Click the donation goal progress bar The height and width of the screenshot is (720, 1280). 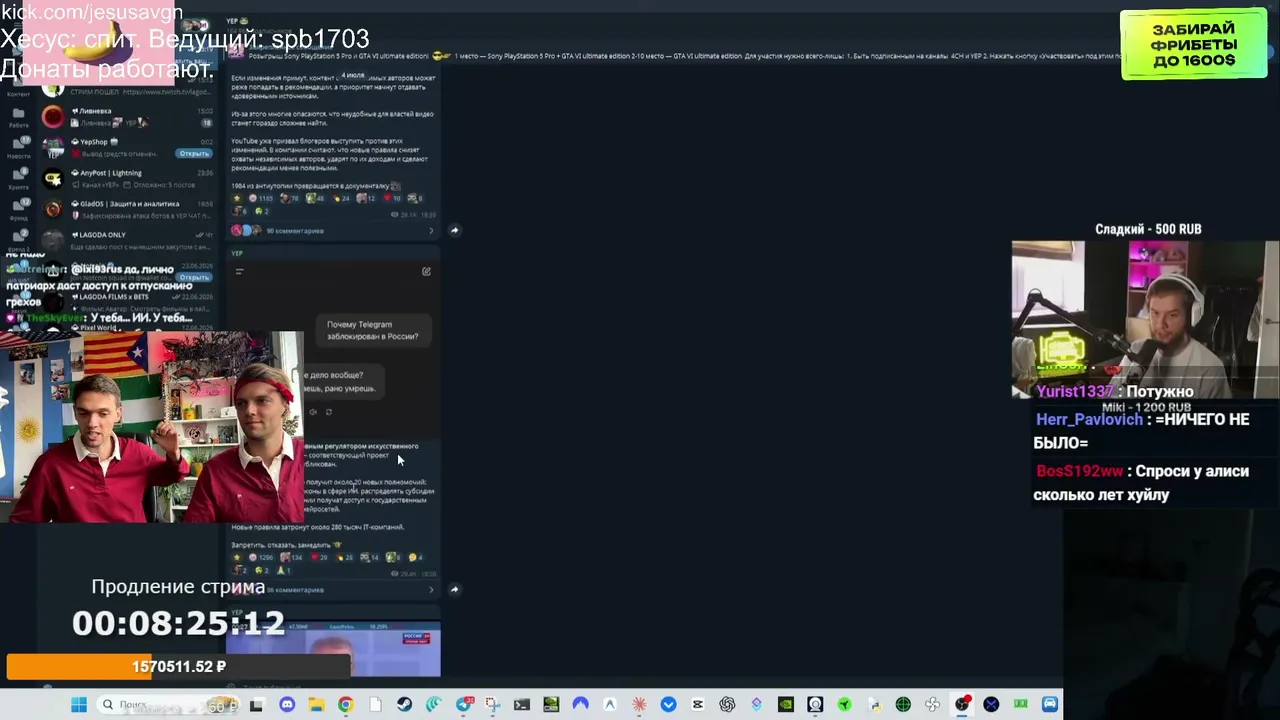pyautogui.click(x=179, y=667)
